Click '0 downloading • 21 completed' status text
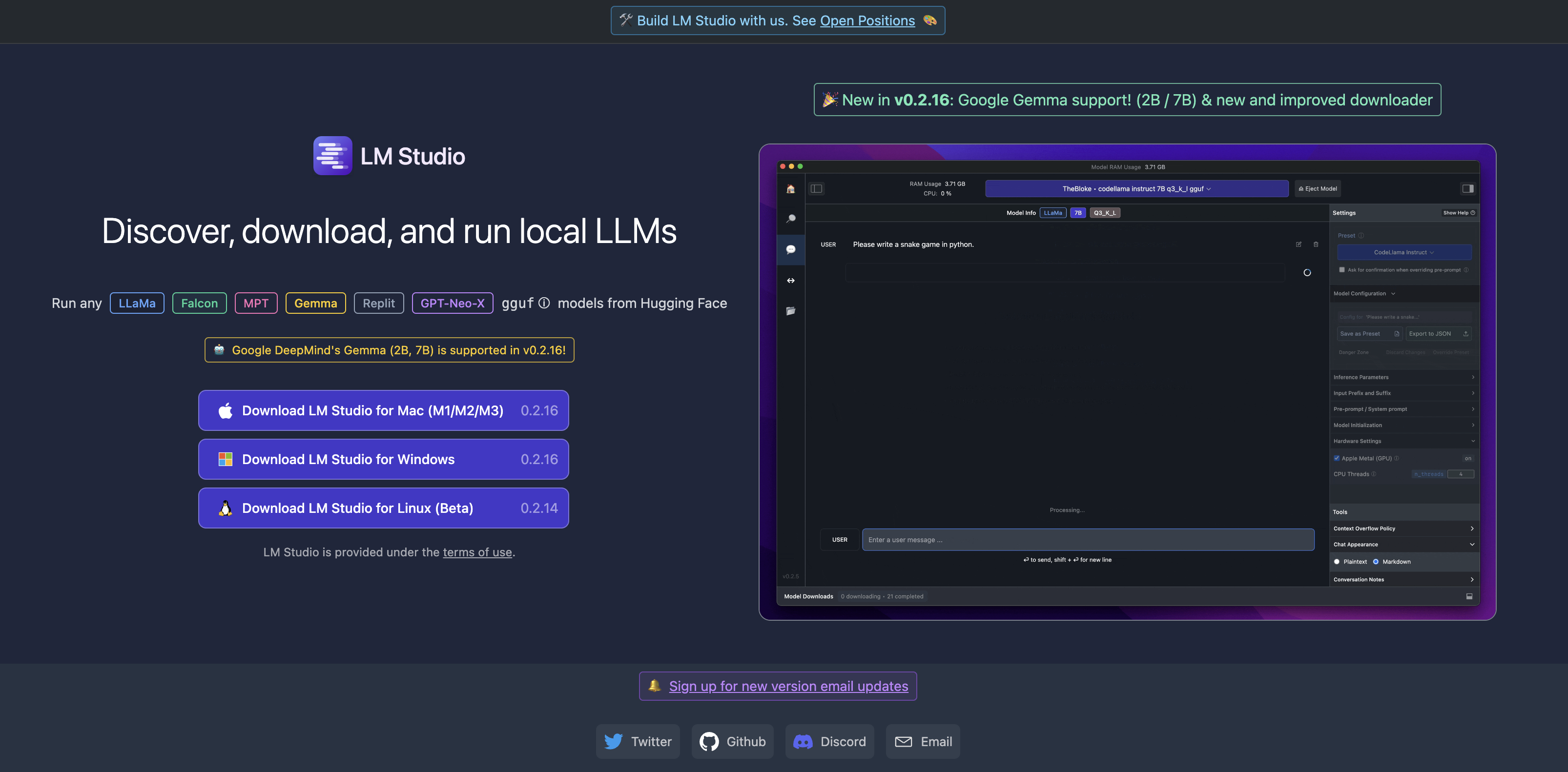Viewport: 1568px width, 772px height. coord(882,596)
